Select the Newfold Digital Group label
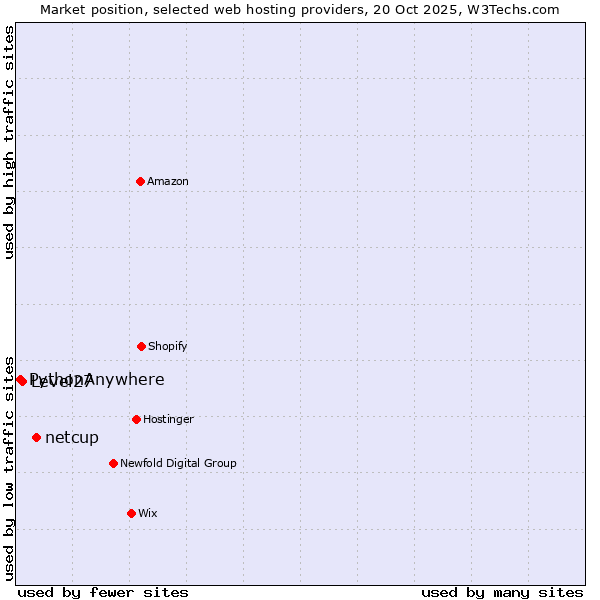Viewport: 600px width, 600px height. pos(178,463)
